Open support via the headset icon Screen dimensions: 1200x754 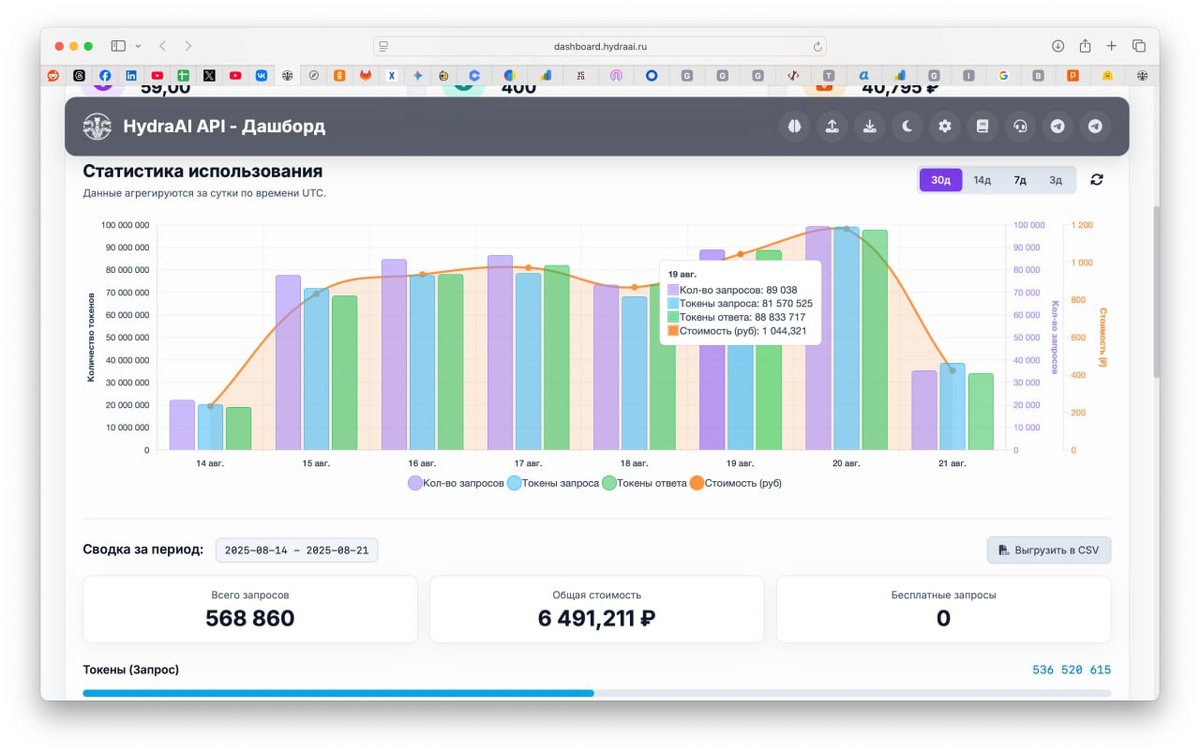[x=1020, y=126]
